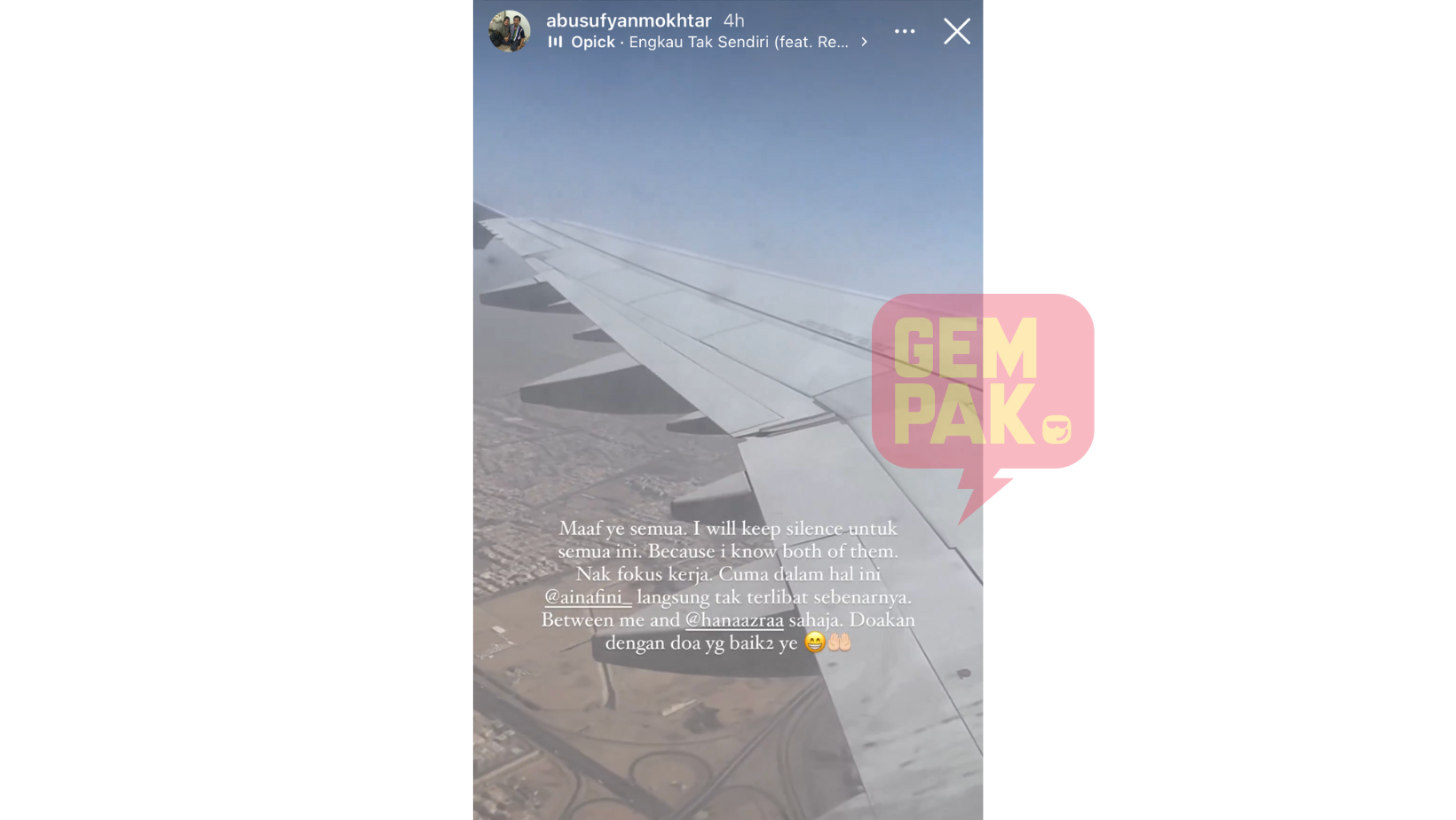Click the story caption text block
Screen dimensions: 1456x820
tap(728, 585)
